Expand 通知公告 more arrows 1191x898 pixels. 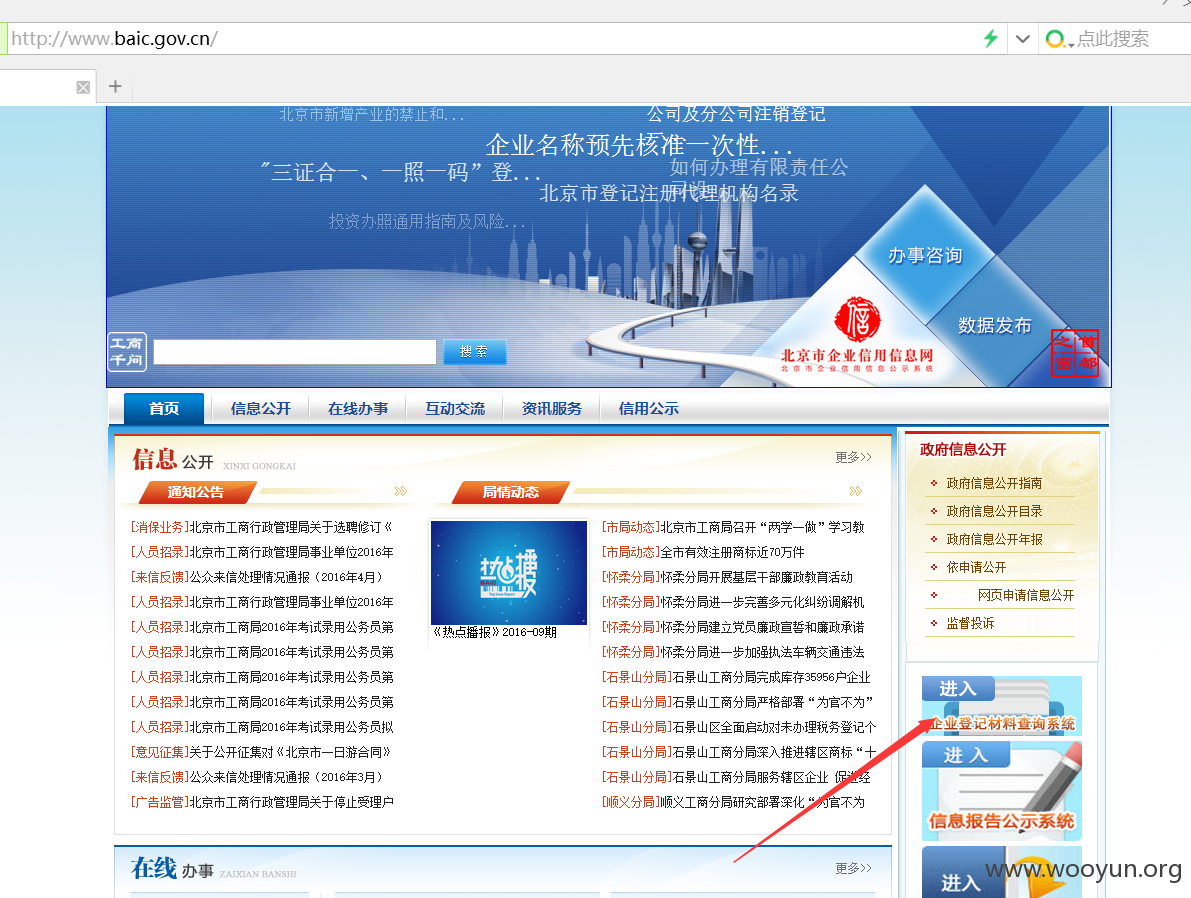[x=401, y=492]
